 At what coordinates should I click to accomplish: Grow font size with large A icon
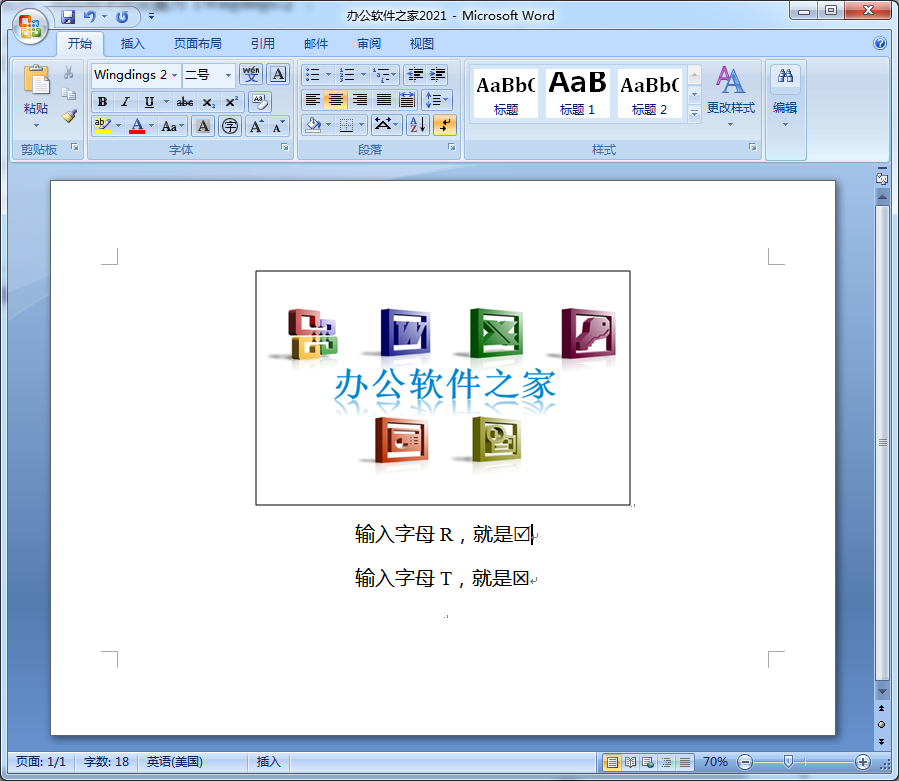tap(256, 126)
